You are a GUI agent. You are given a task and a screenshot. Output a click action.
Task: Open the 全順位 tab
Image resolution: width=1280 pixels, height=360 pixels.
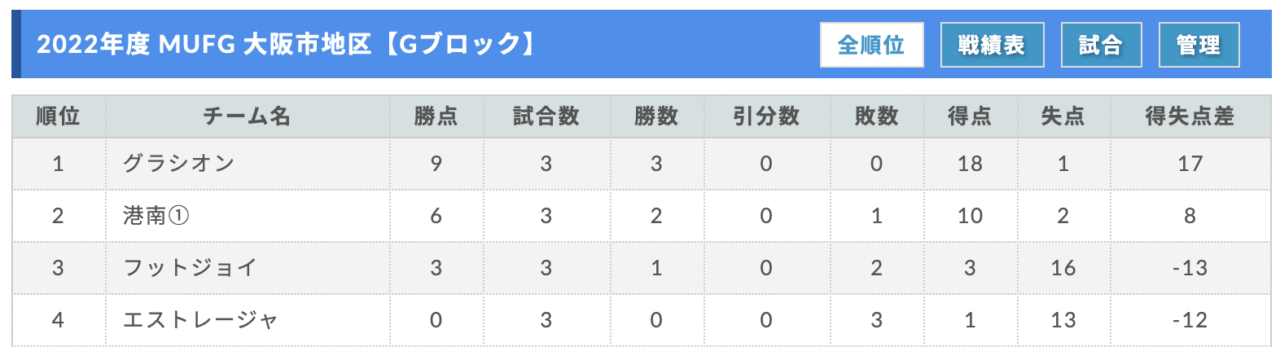point(872,45)
